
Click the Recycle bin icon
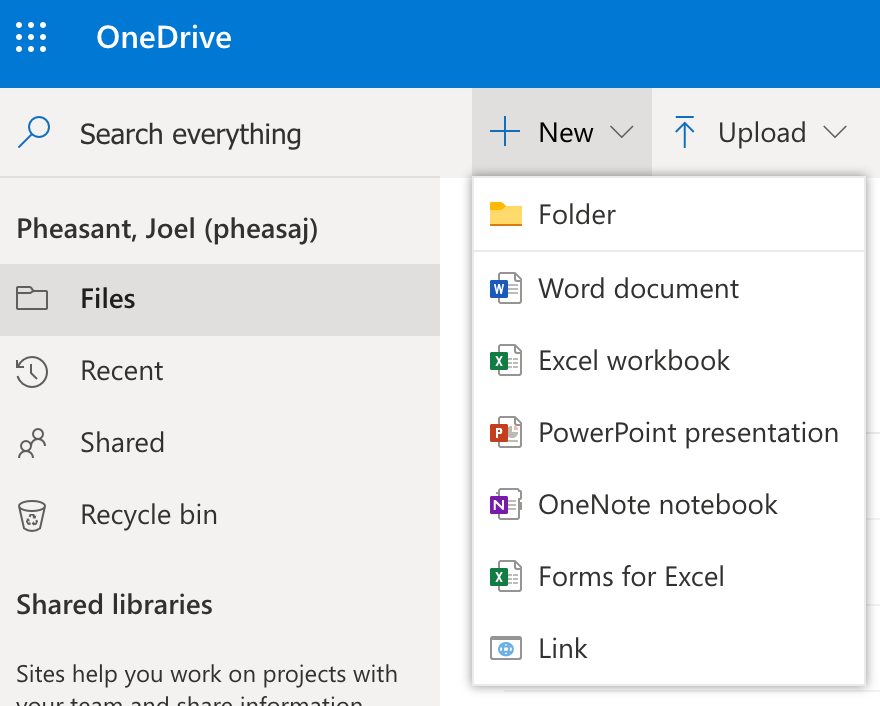click(32, 515)
